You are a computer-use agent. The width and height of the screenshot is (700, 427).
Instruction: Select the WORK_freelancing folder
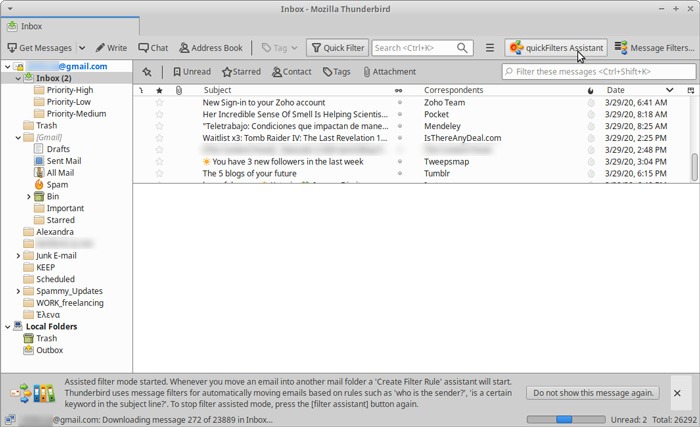point(70,303)
